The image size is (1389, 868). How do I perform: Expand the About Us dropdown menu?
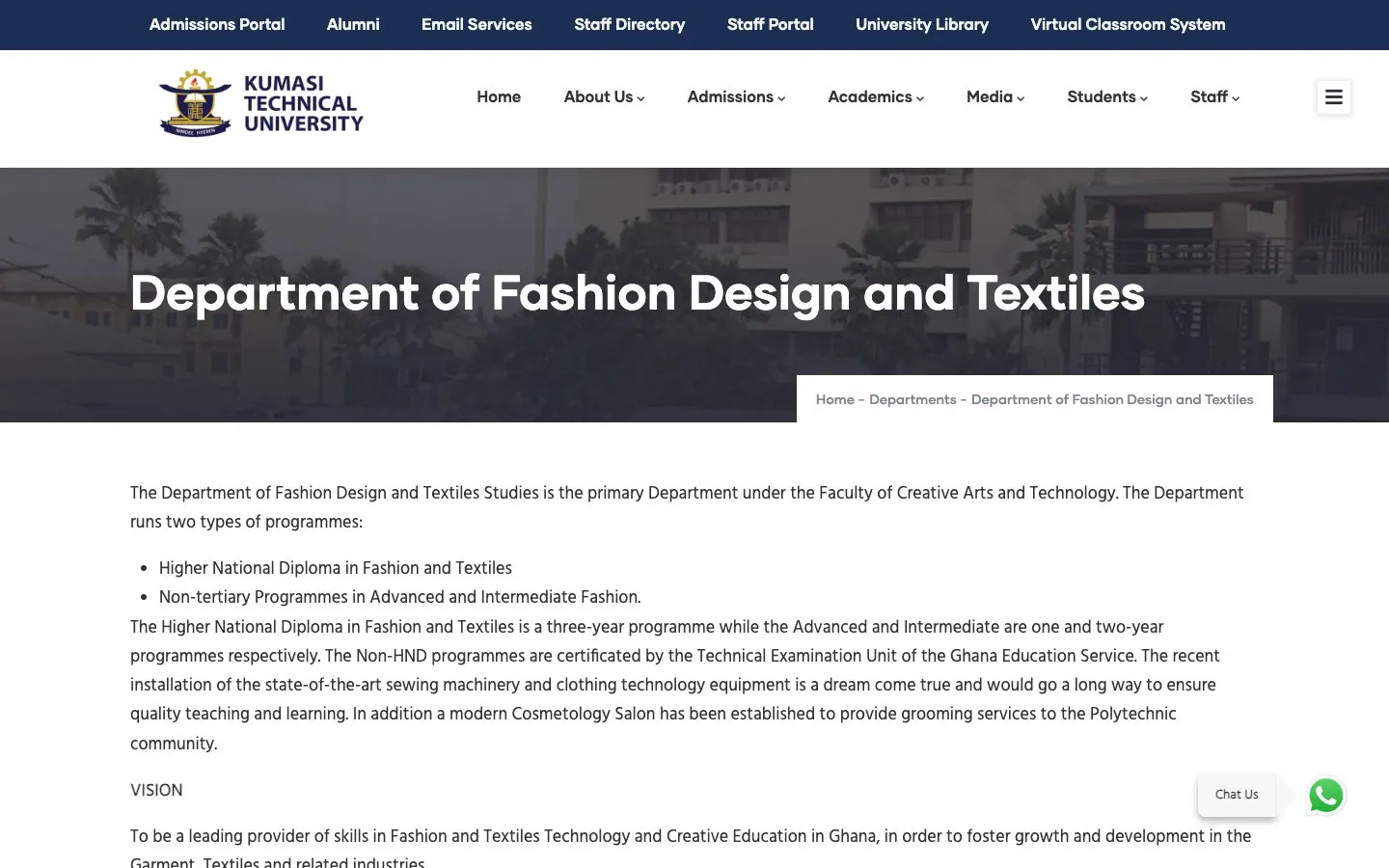tap(604, 96)
